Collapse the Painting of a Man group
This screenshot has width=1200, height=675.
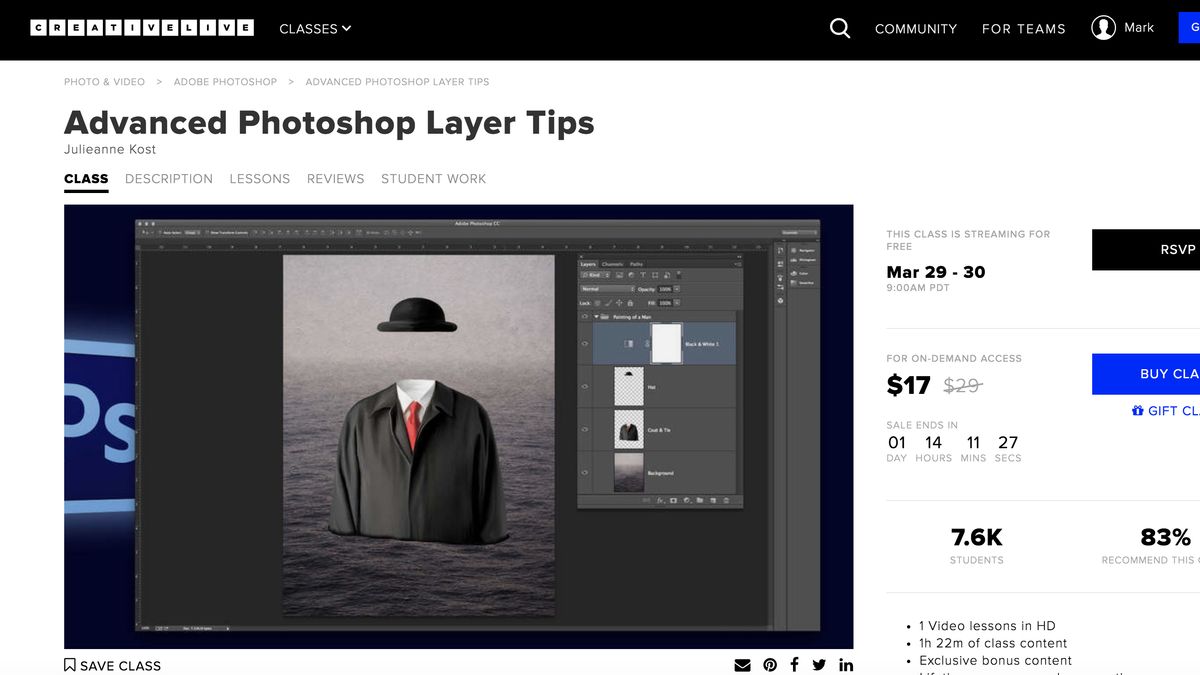(597, 317)
